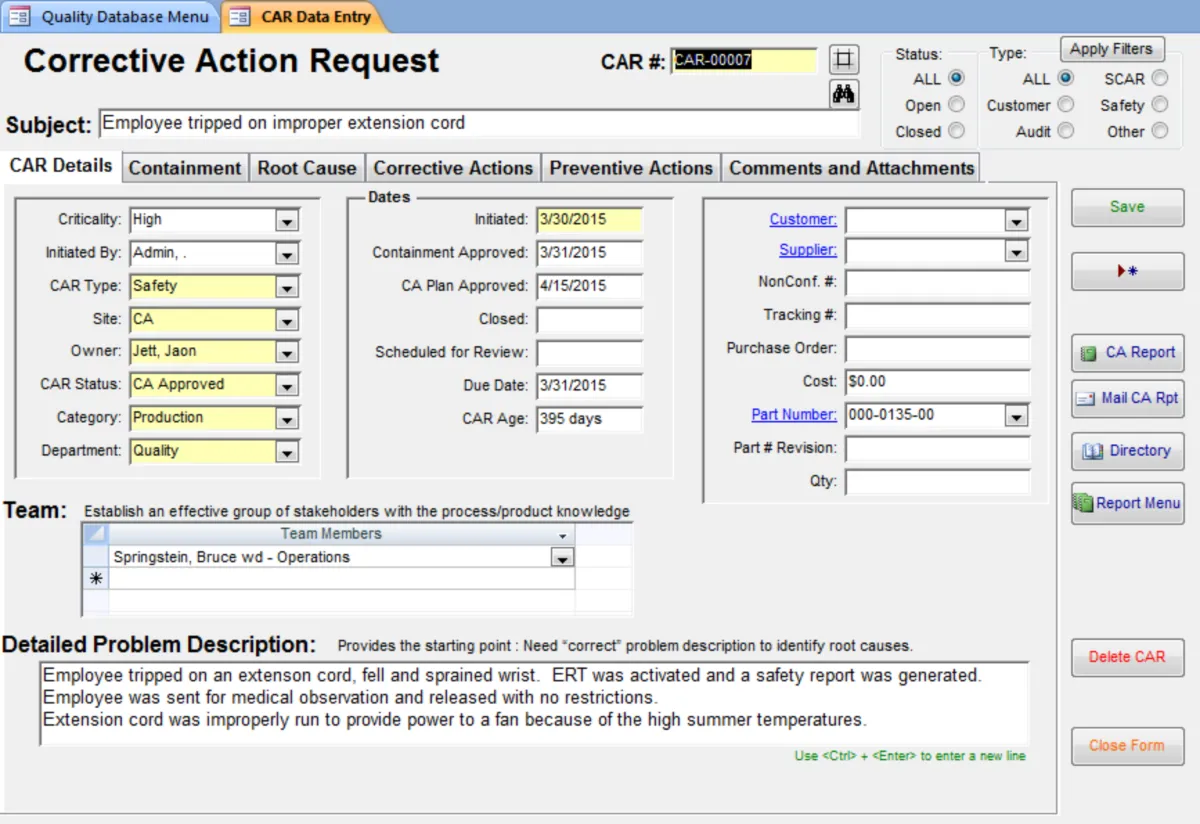Screen dimensions: 1200x824
Task: Open the Initiated By dropdown
Action: click(287, 255)
